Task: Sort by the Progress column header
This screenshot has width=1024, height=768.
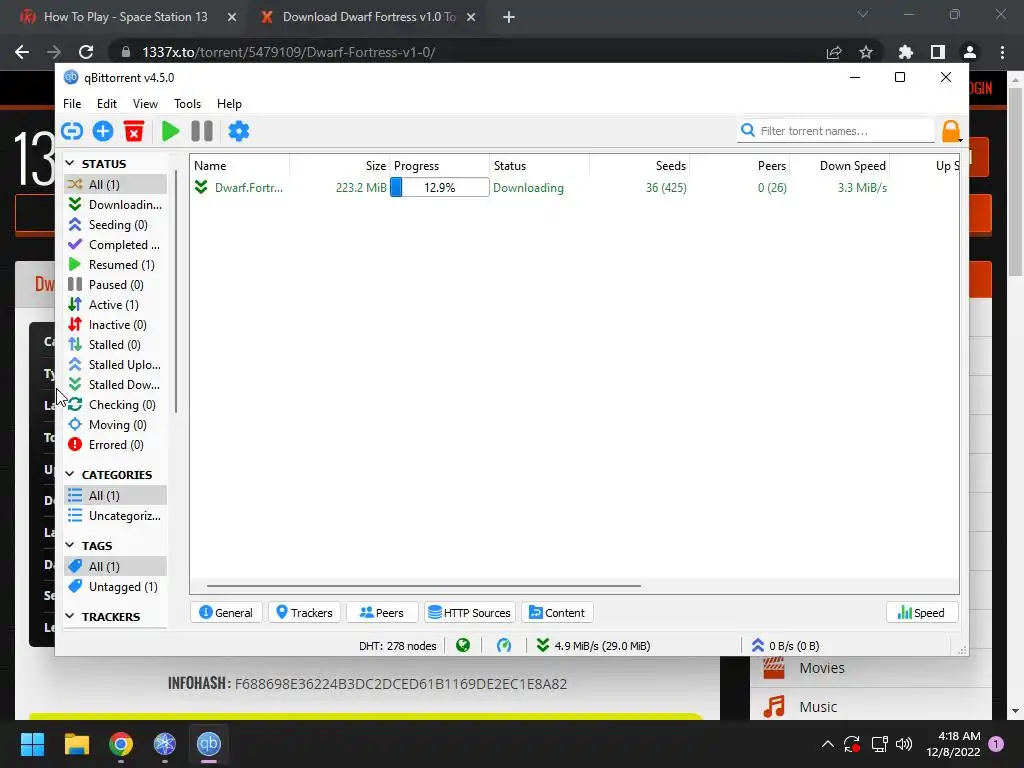Action: tap(440, 166)
